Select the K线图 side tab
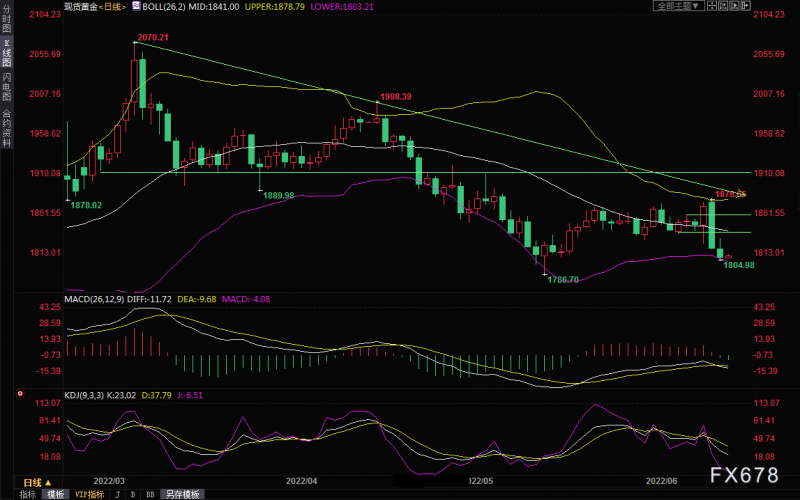 pos(7,53)
